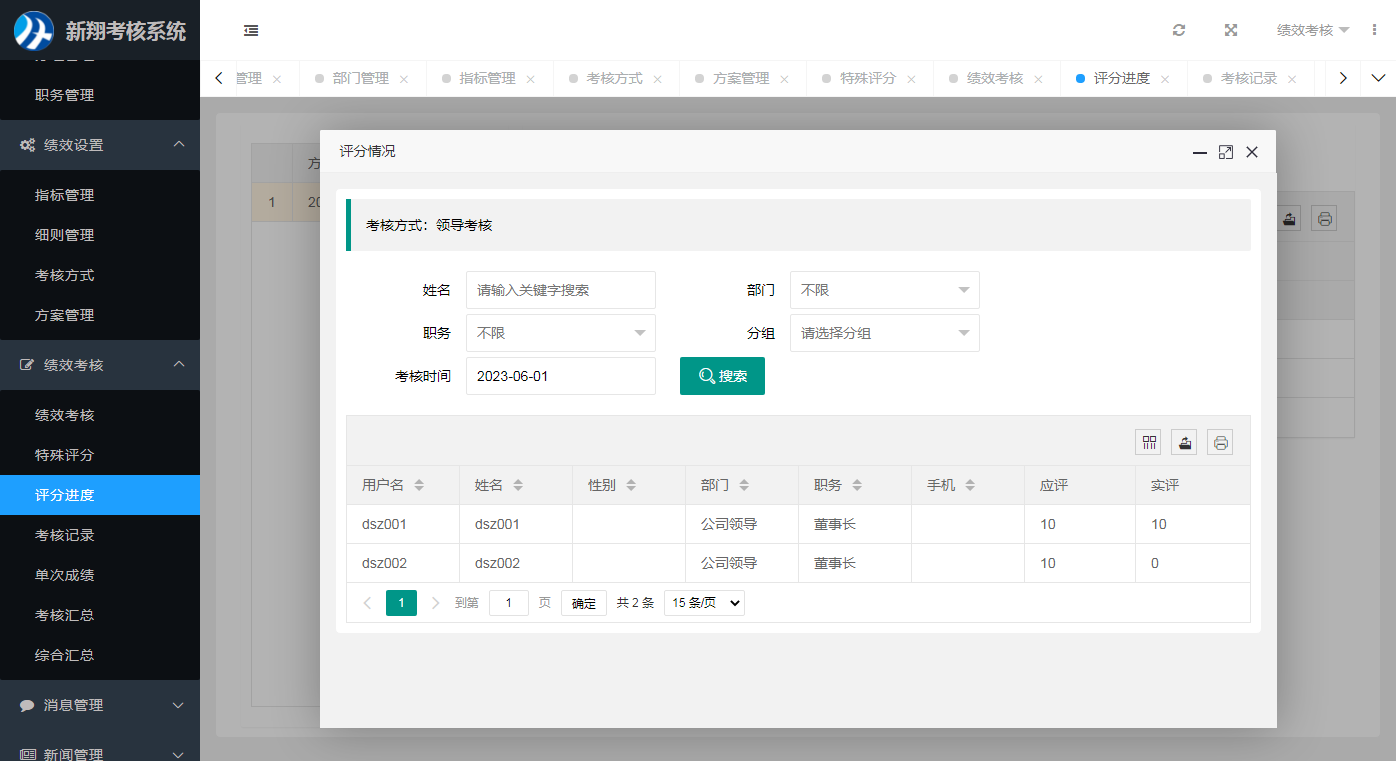Open the 部门 dropdown showing 不限
The width and height of the screenshot is (1396, 761).
click(884, 290)
